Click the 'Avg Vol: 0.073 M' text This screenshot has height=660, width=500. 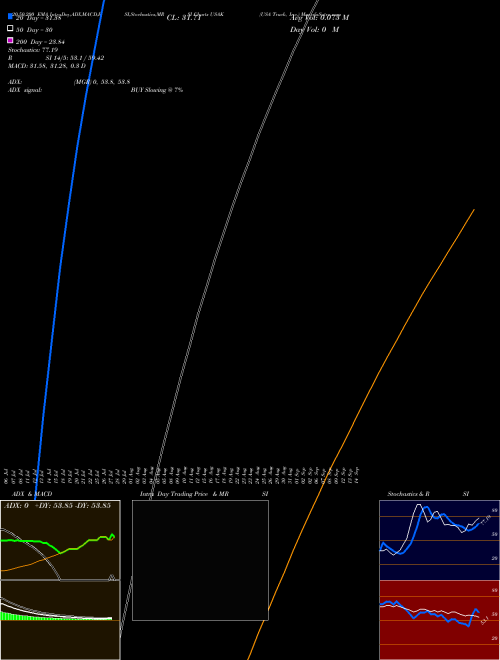[319, 17]
